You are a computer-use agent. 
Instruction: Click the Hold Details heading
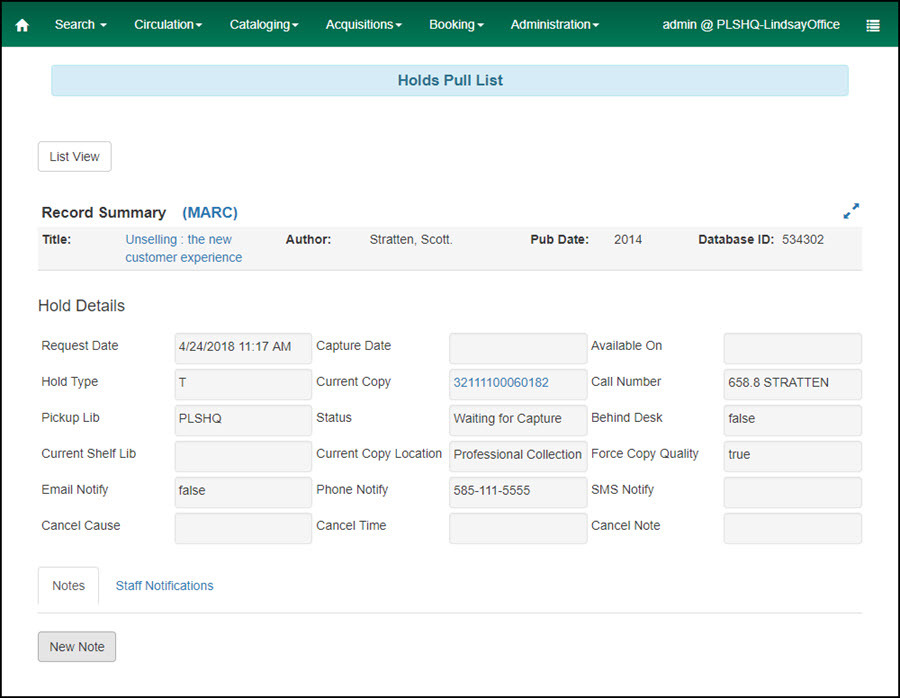pyautogui.click(x=82, y=305)
